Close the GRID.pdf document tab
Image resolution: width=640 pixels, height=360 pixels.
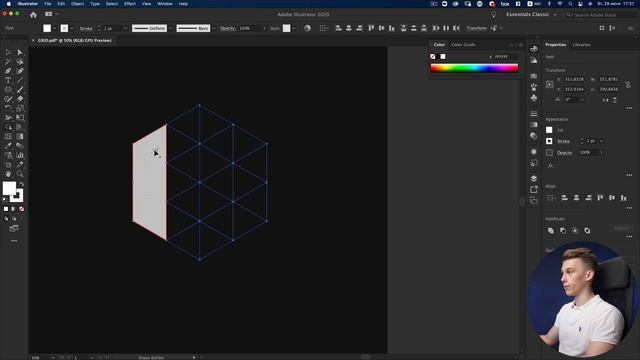click(33, 40)
